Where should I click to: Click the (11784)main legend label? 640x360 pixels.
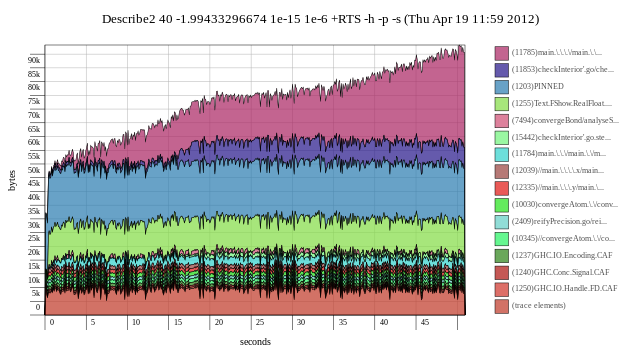coord(559,153)
